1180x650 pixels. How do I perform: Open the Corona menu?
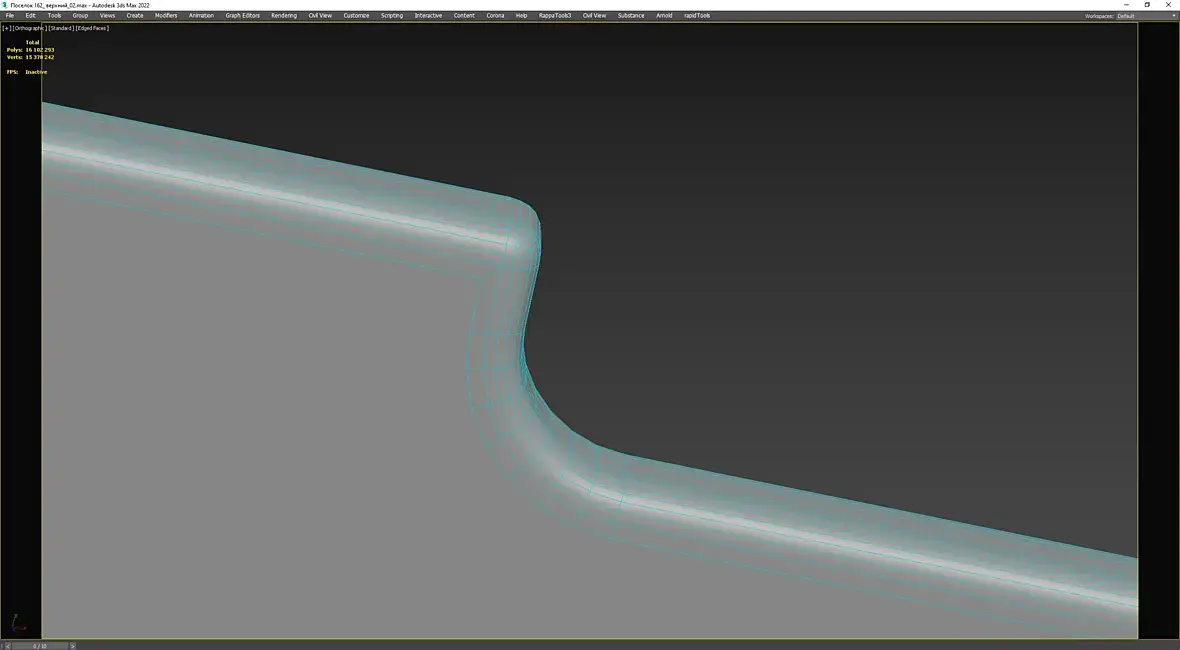(495, 15)
